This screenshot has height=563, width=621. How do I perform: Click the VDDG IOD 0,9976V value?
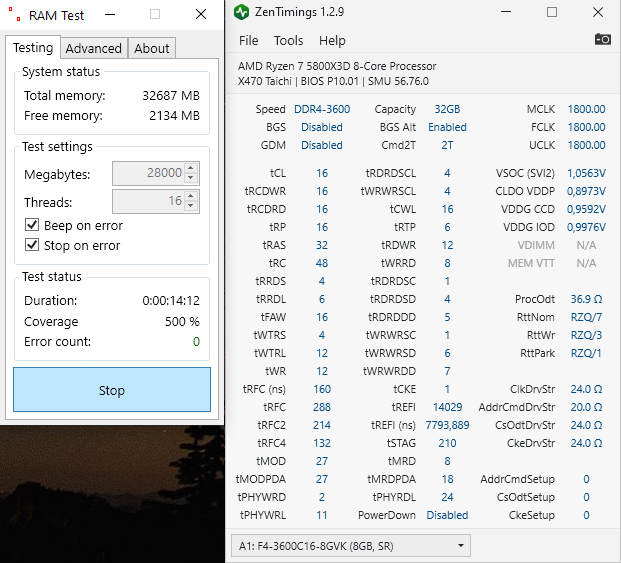pos(586,227)
